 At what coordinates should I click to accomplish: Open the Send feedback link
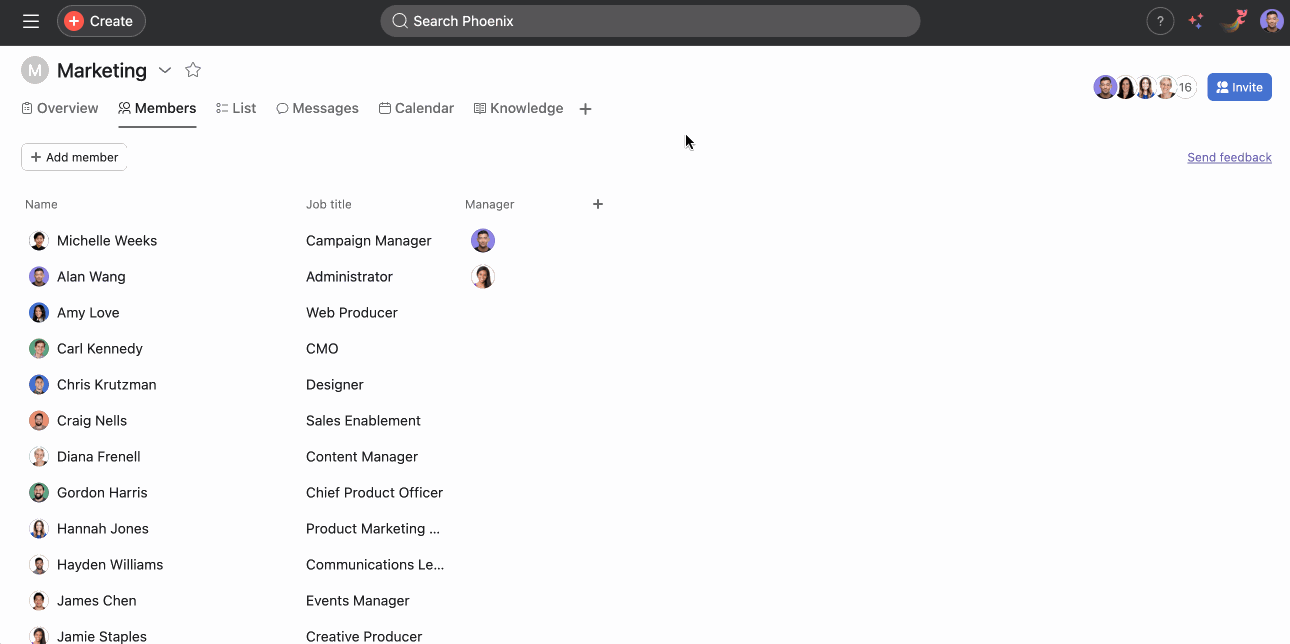tap(1229, 157)
